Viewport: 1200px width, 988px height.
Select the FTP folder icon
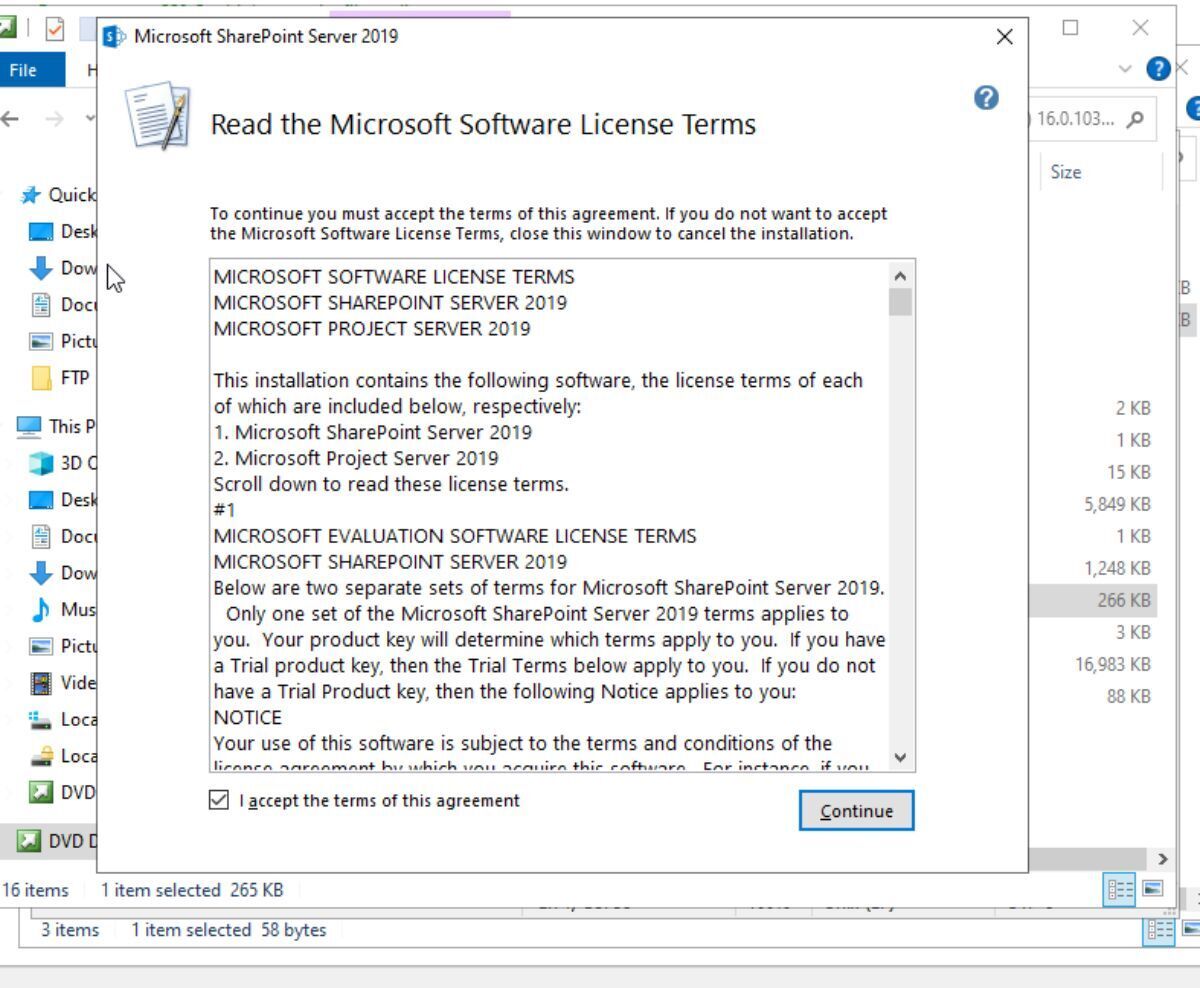(x=41, y=377)
